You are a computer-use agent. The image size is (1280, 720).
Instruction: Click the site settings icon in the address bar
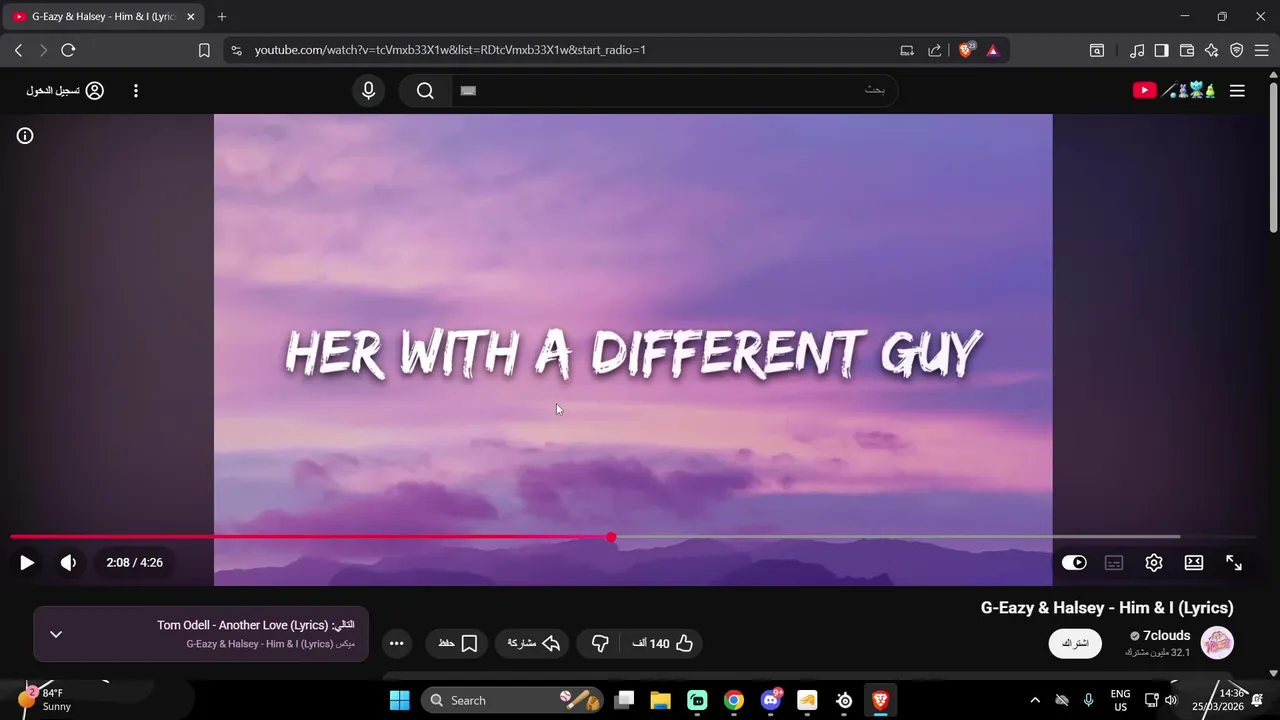[x=236, y=50]
